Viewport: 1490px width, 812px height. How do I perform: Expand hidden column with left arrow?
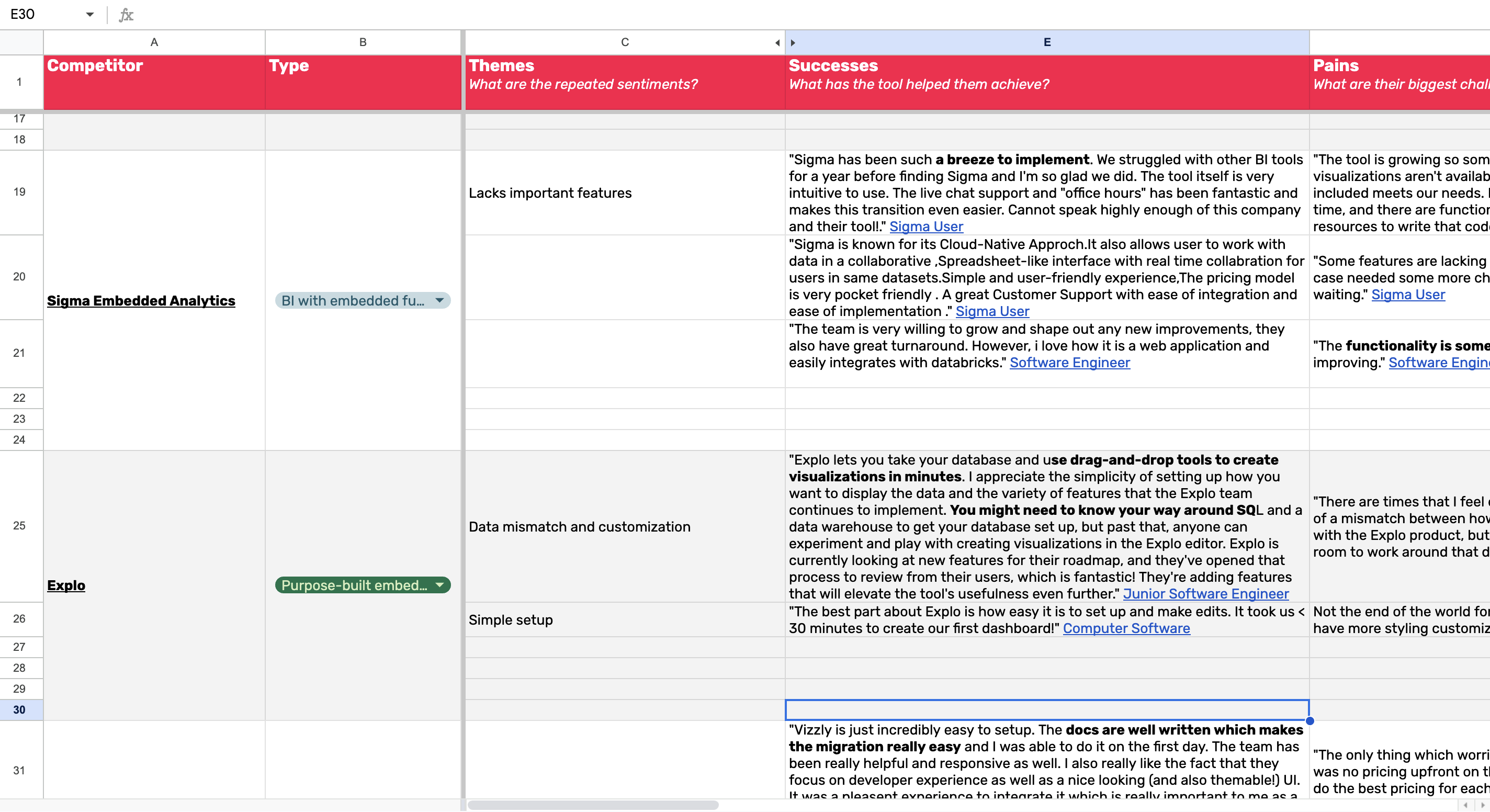pyautogui.click(x=777, y=43)
